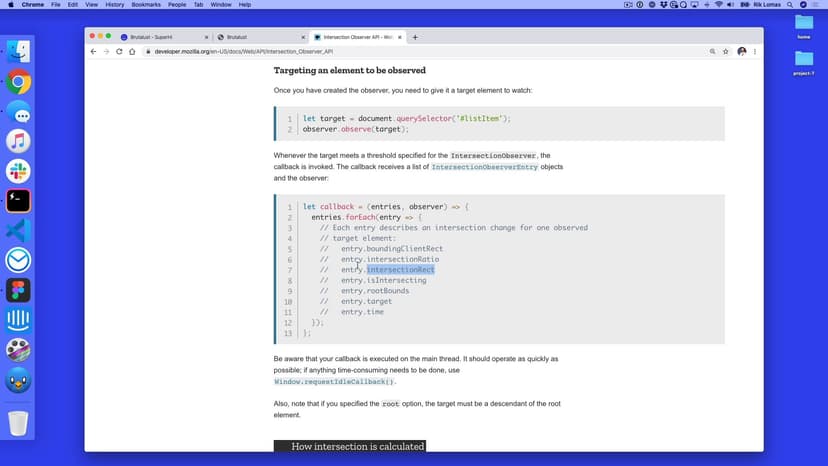This screenshot has width=828, height=466.
Task: Launch Figma from the dock
Action: [18, 290]
